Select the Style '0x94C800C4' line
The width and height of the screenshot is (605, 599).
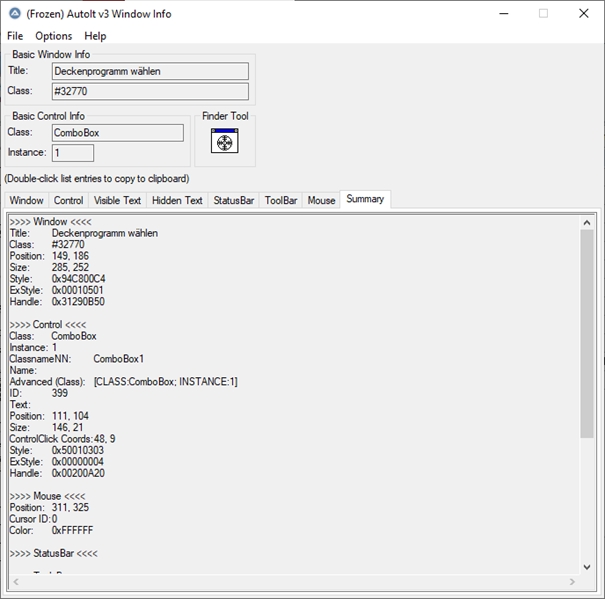(x=57, y=279)
